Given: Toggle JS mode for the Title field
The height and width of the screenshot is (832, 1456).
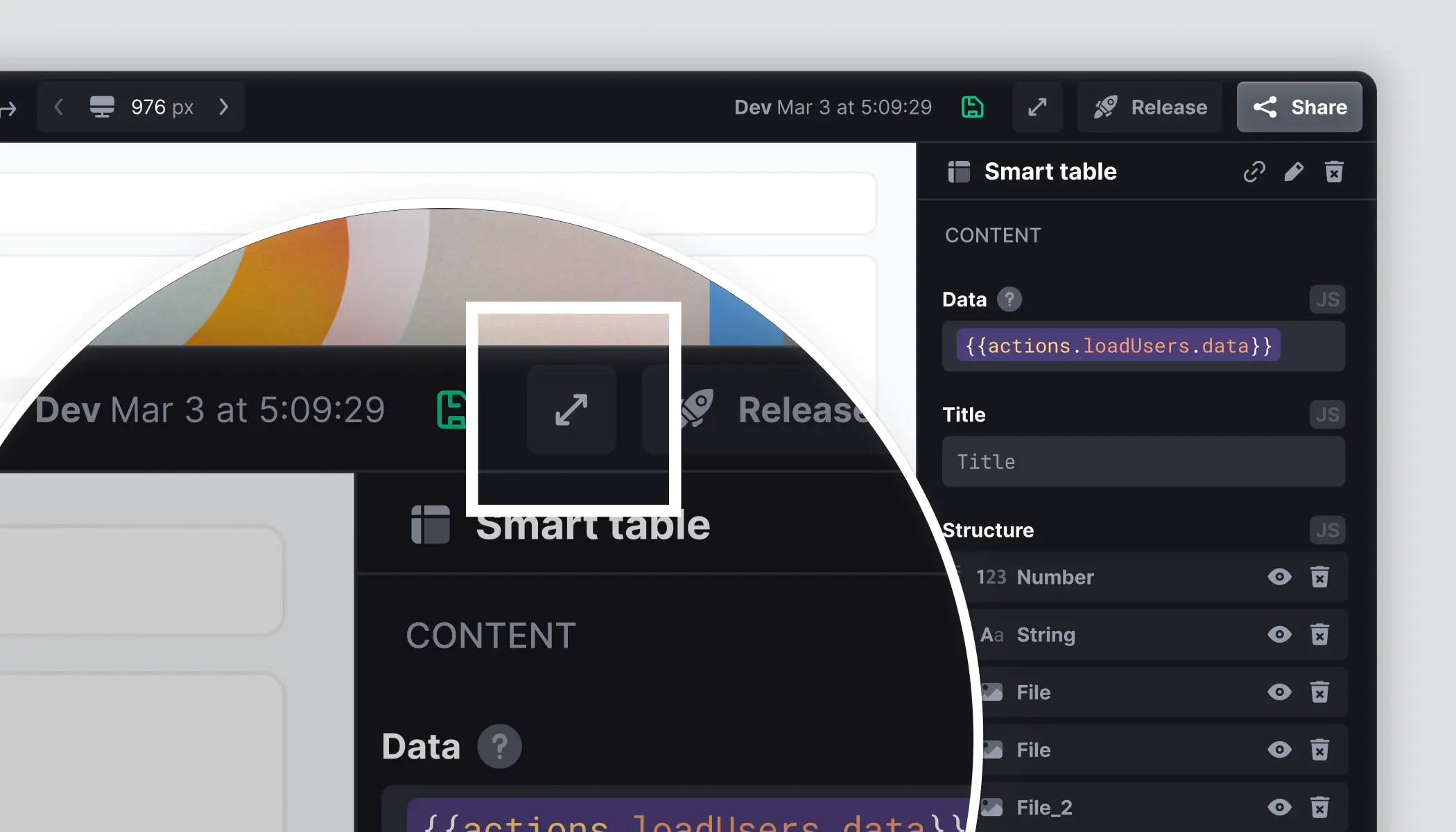Looking at the screenshot, I should coord(1327,415).
